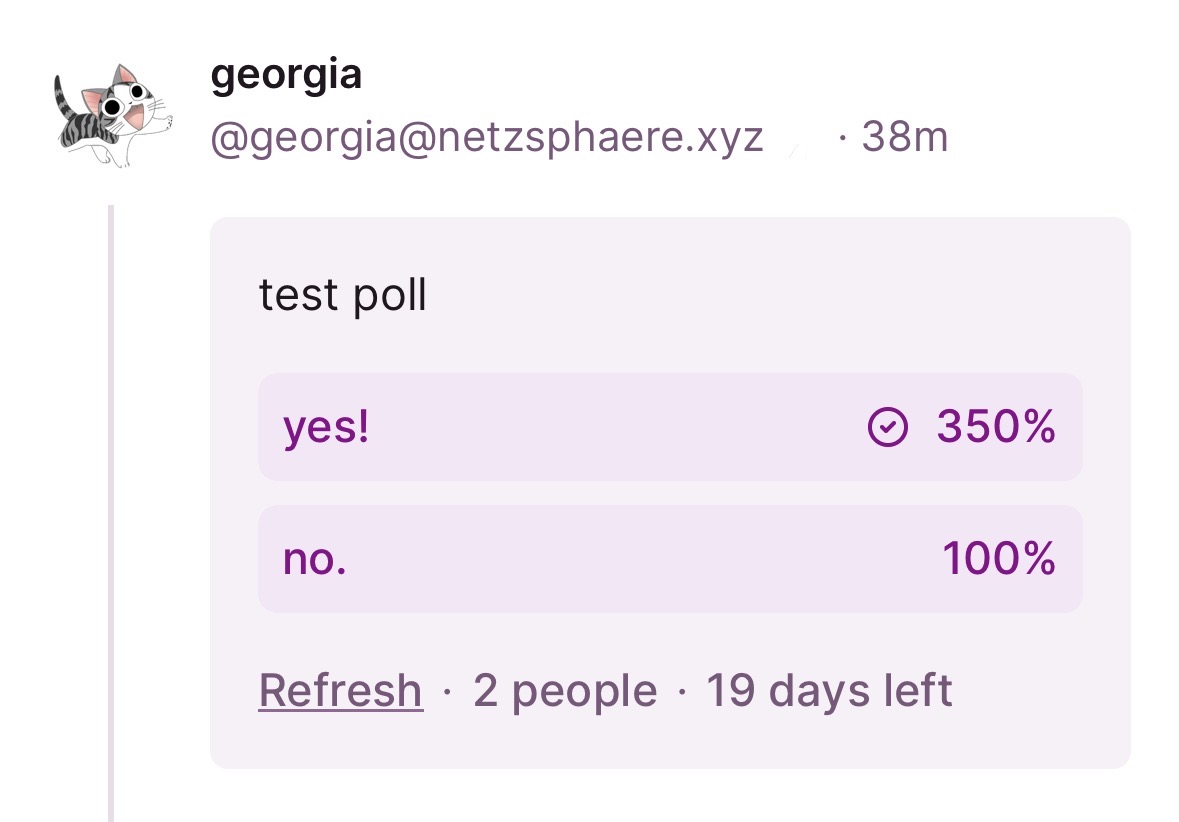Screen dimensions: 1179x822
Task: Click the 100% result percentage
Action: (x=998, y=559)
